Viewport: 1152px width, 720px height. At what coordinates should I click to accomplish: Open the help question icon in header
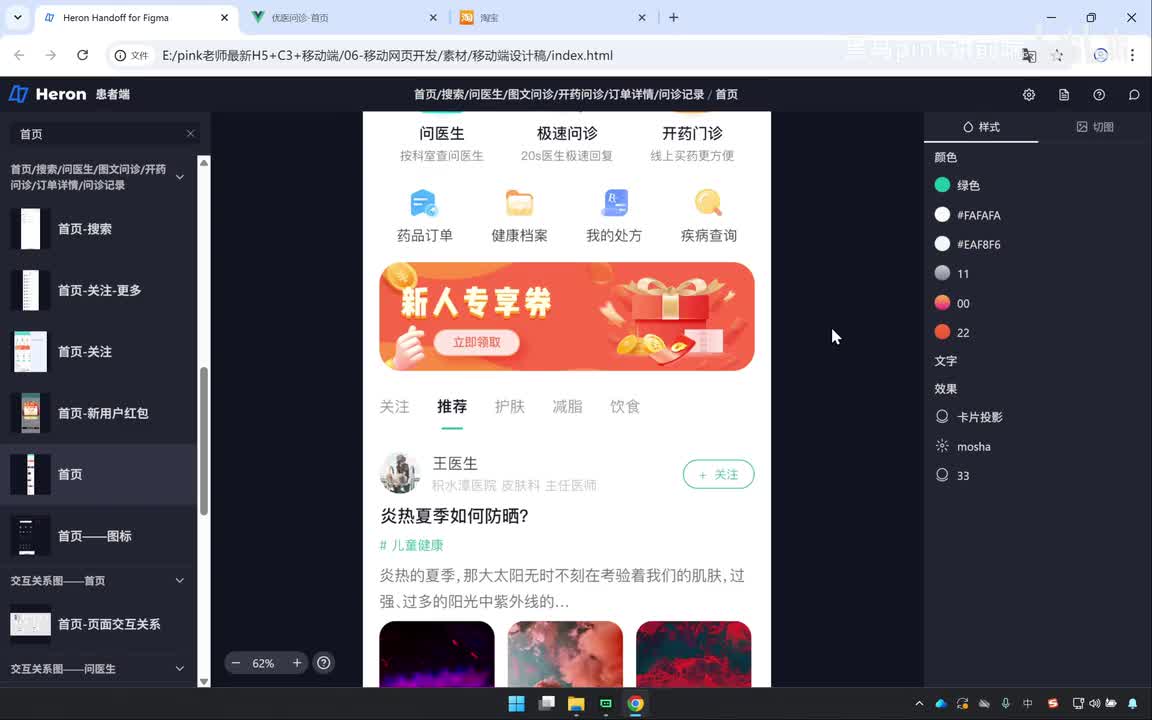[1099, 95]
